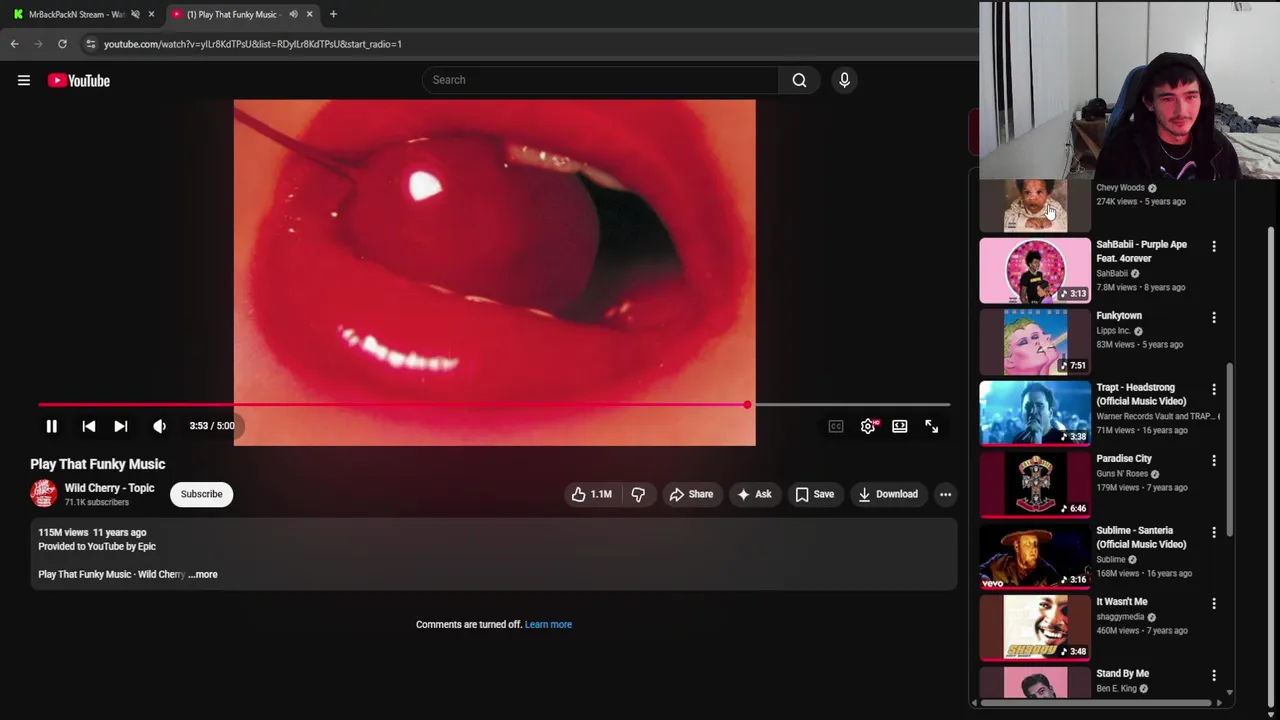Like the video with 1.1M likes
Image resolution: width=1280 pixels, height=720 pixels.
[x=591, y=494]
